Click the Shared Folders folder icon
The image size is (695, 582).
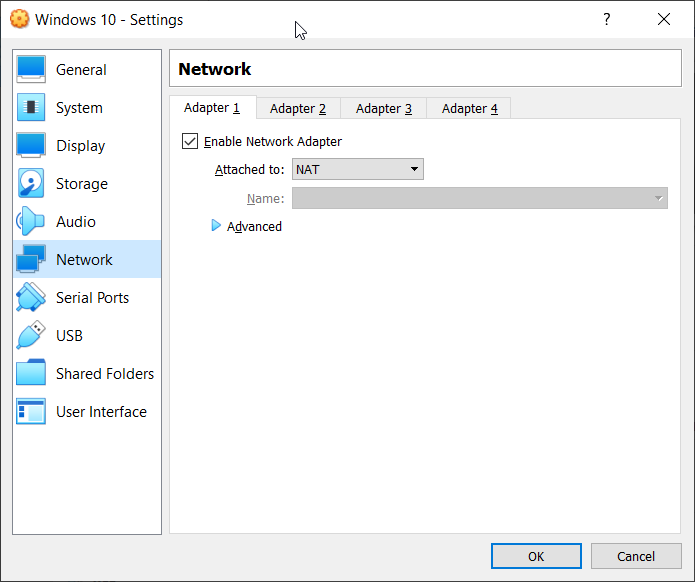(x=31, y=373)
